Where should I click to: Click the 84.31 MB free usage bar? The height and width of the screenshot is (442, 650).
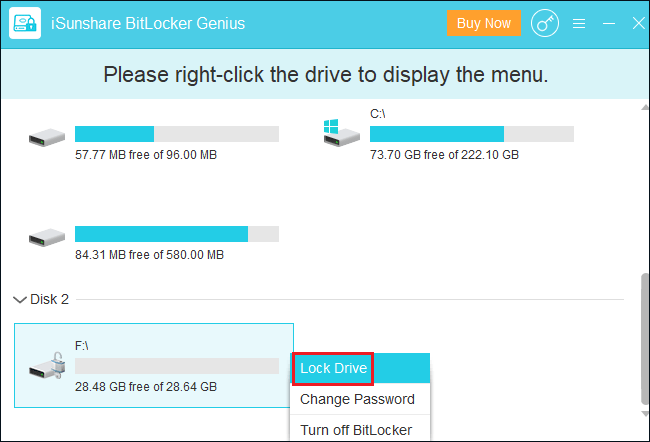coord(177,234)
